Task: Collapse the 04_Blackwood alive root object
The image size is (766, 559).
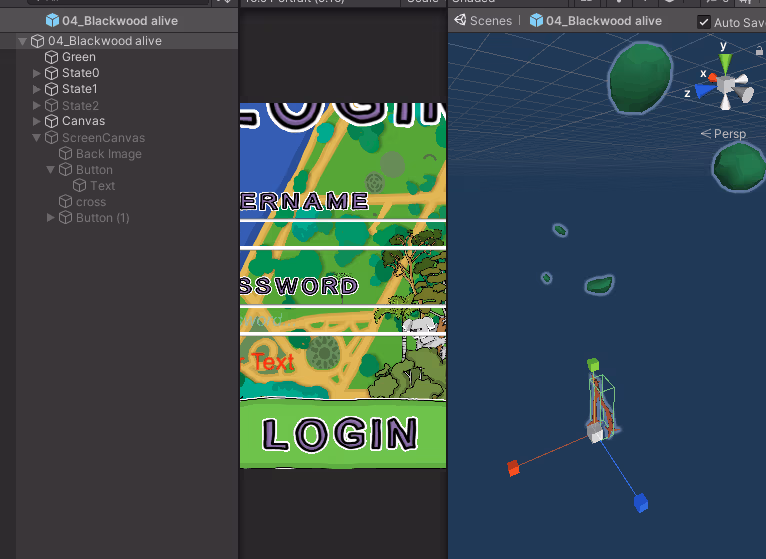Action: click(23, 41)
